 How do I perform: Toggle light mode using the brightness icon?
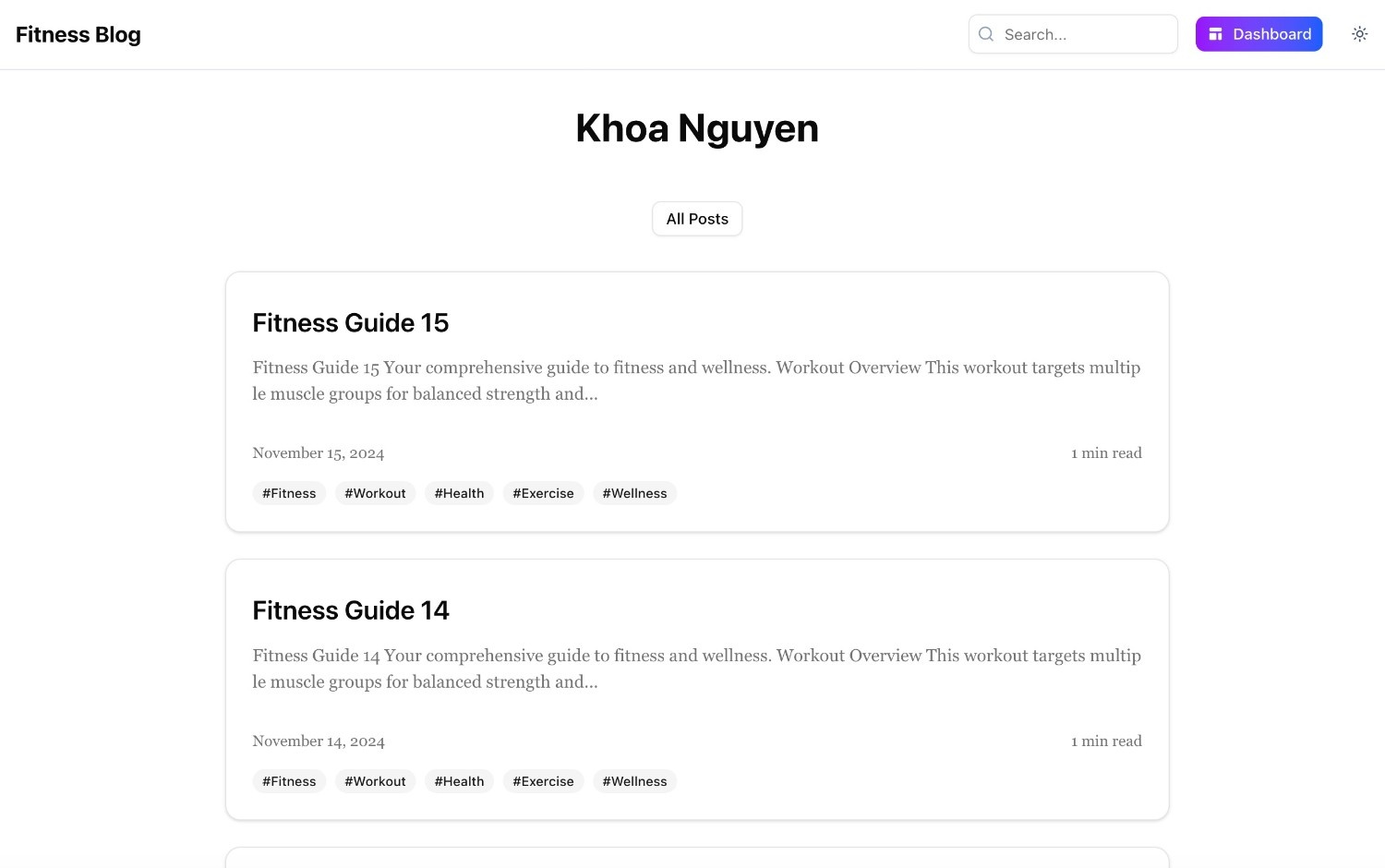[1359, 33]
